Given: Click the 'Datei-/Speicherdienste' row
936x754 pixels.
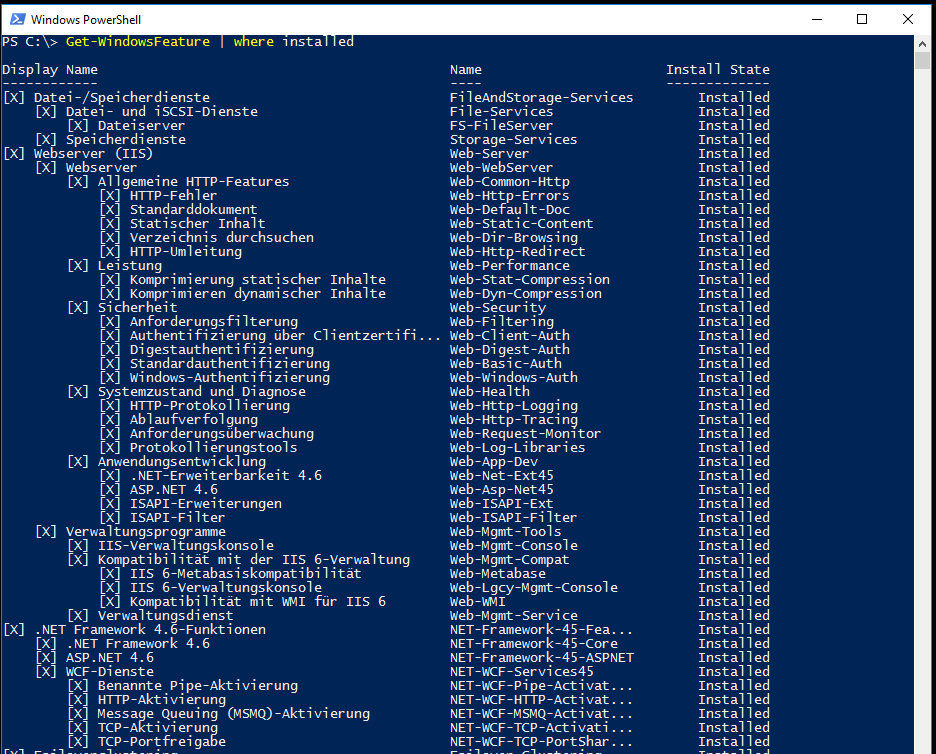Looking at the screenshot, I should 386,97.
